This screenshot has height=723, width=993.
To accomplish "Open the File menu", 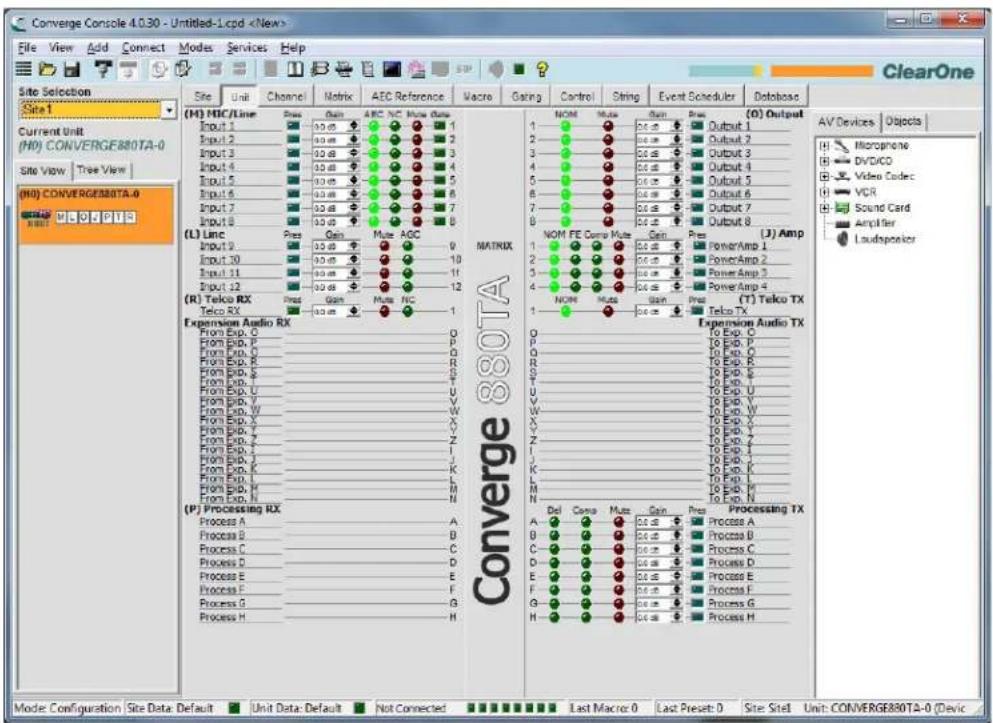I will (x=27, y=47).
